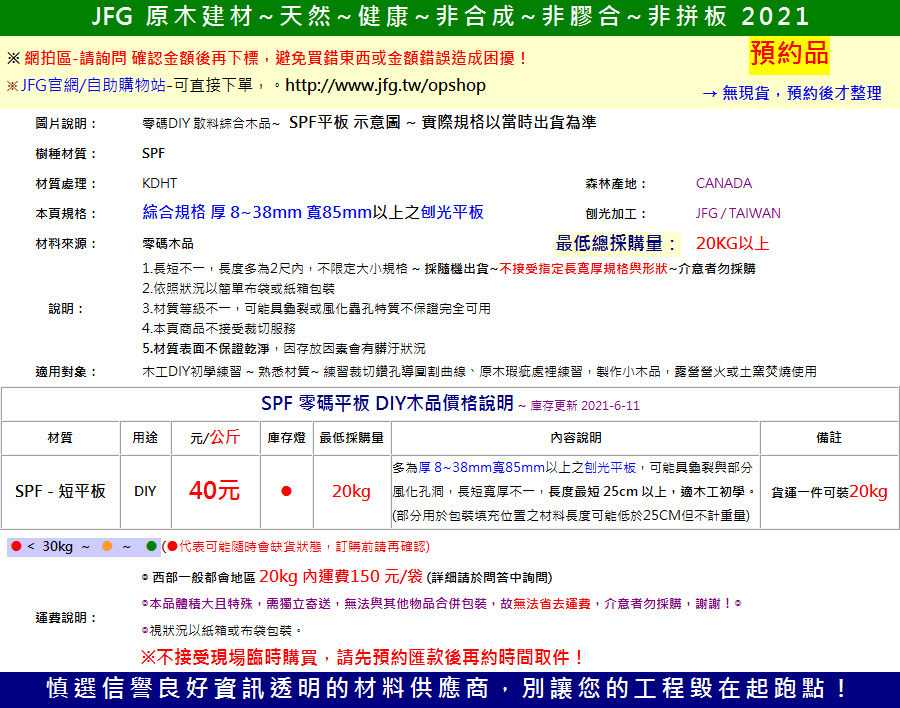
Task: Click the 材質 column header
Action: [x=60, y=438]
